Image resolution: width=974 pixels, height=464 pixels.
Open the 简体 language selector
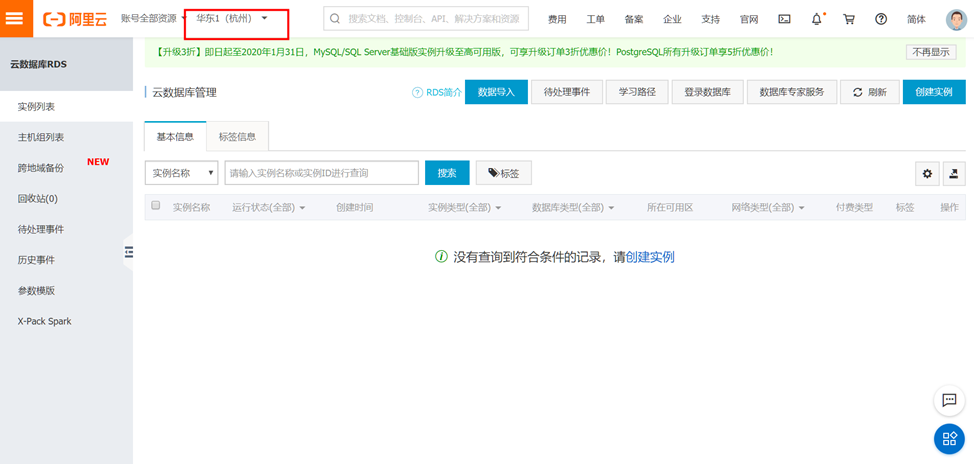coord(916,19)
